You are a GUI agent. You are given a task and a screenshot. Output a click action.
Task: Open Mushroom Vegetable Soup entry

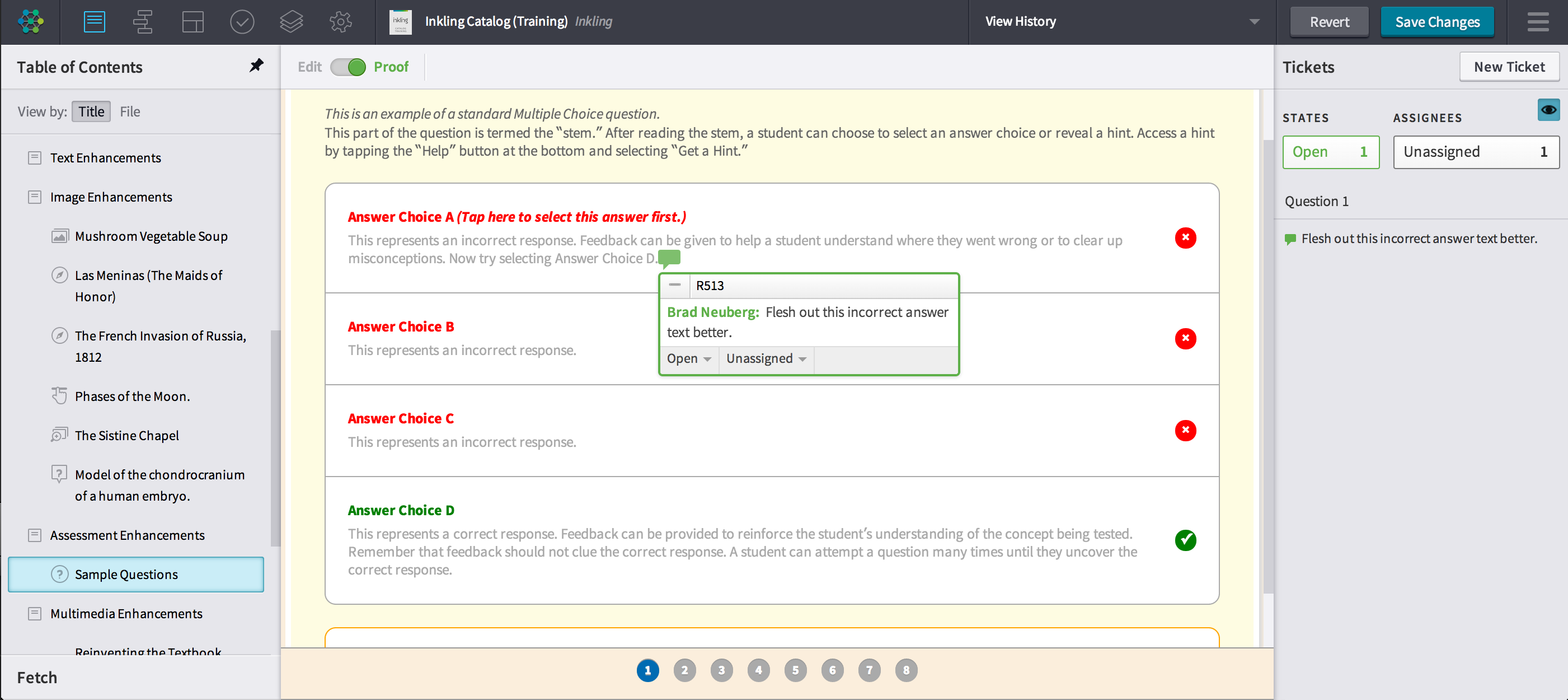tap(151, 236)
